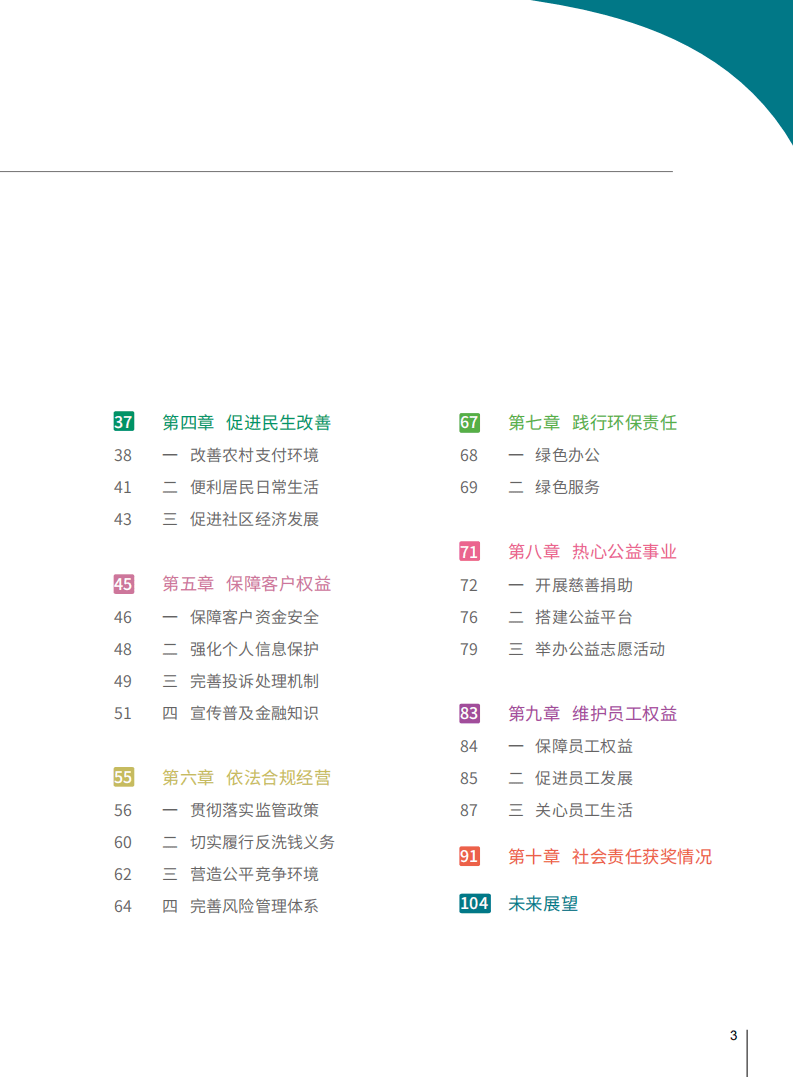Go to entry 二 强化个人信息保护
The width and height of the screenshot is (793, 1077).
point(240,649)
